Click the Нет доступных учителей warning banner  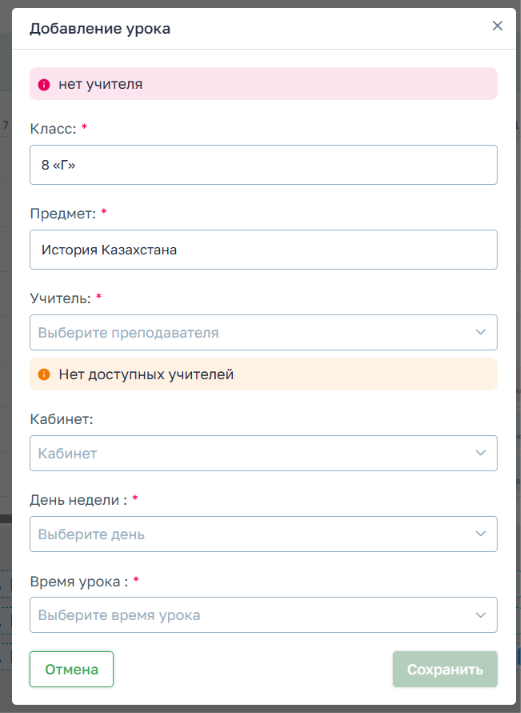264,374
